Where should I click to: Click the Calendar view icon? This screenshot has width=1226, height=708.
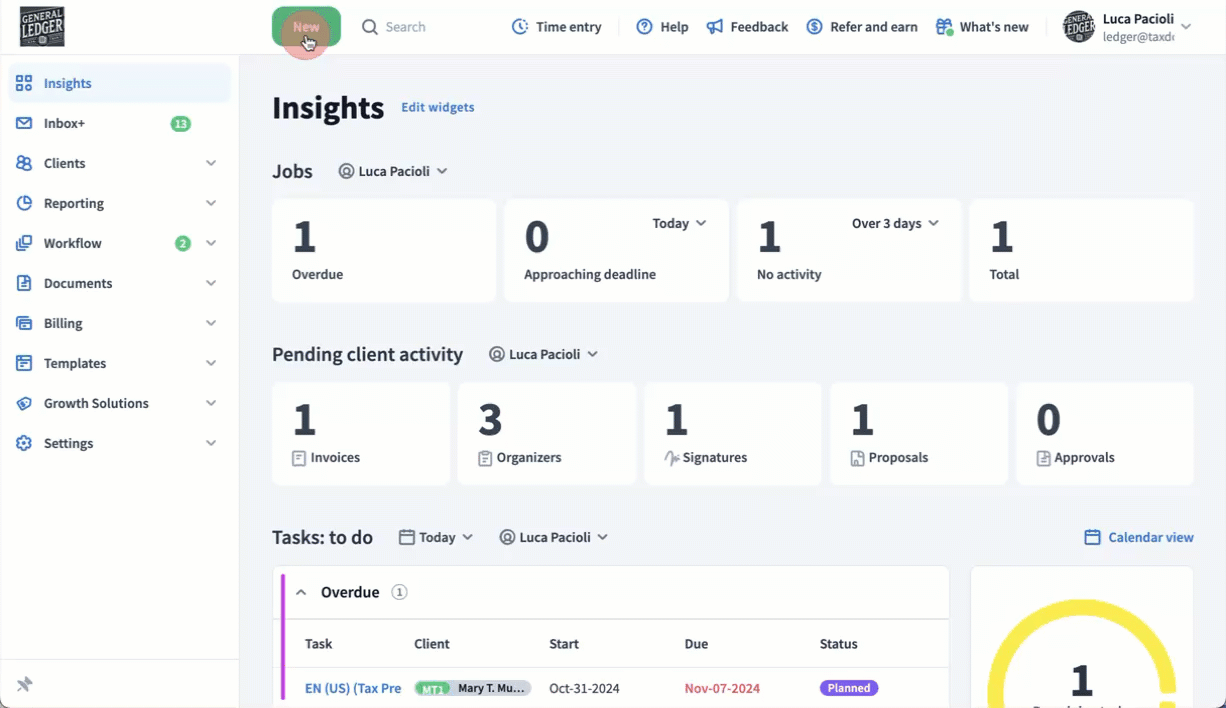click(x=1092, y=537)
